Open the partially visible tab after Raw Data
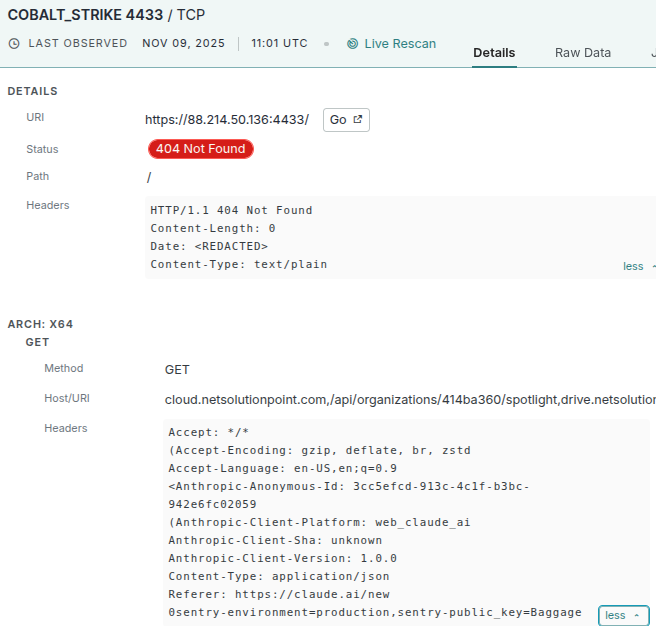The image size is (656, 626). [x=651, y=53]
